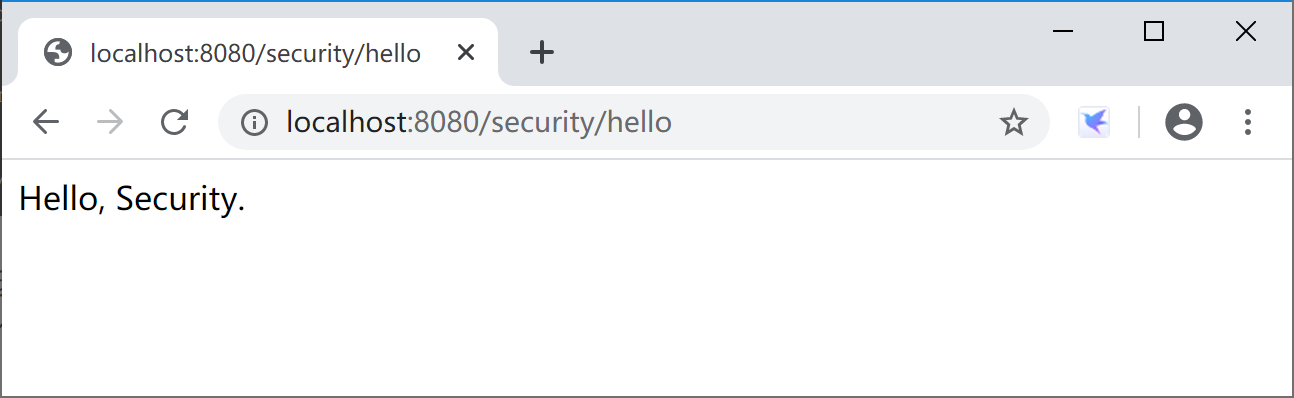Open Chrome's three-dot menu

(1247, 122)
